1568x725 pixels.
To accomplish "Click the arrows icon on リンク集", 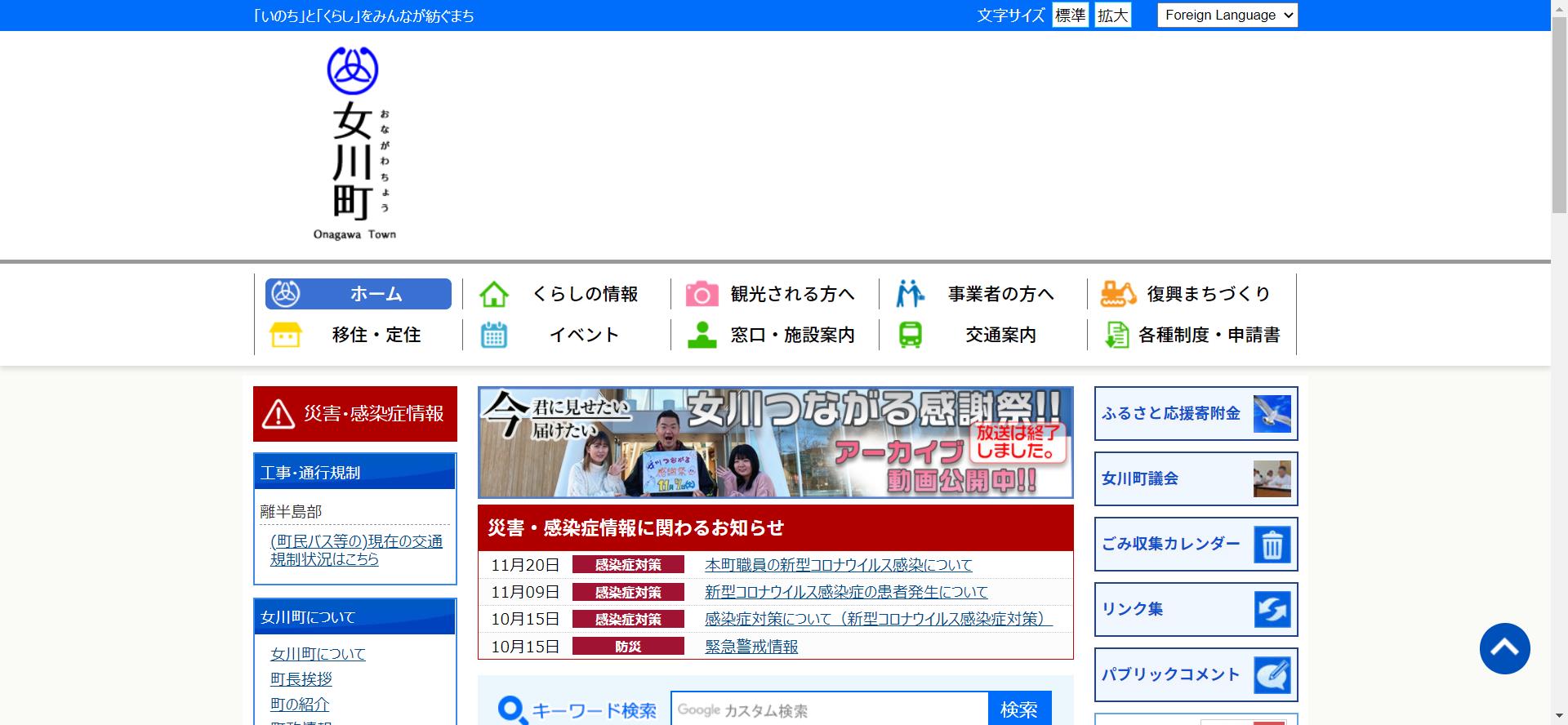I will tap(1272, 610).
